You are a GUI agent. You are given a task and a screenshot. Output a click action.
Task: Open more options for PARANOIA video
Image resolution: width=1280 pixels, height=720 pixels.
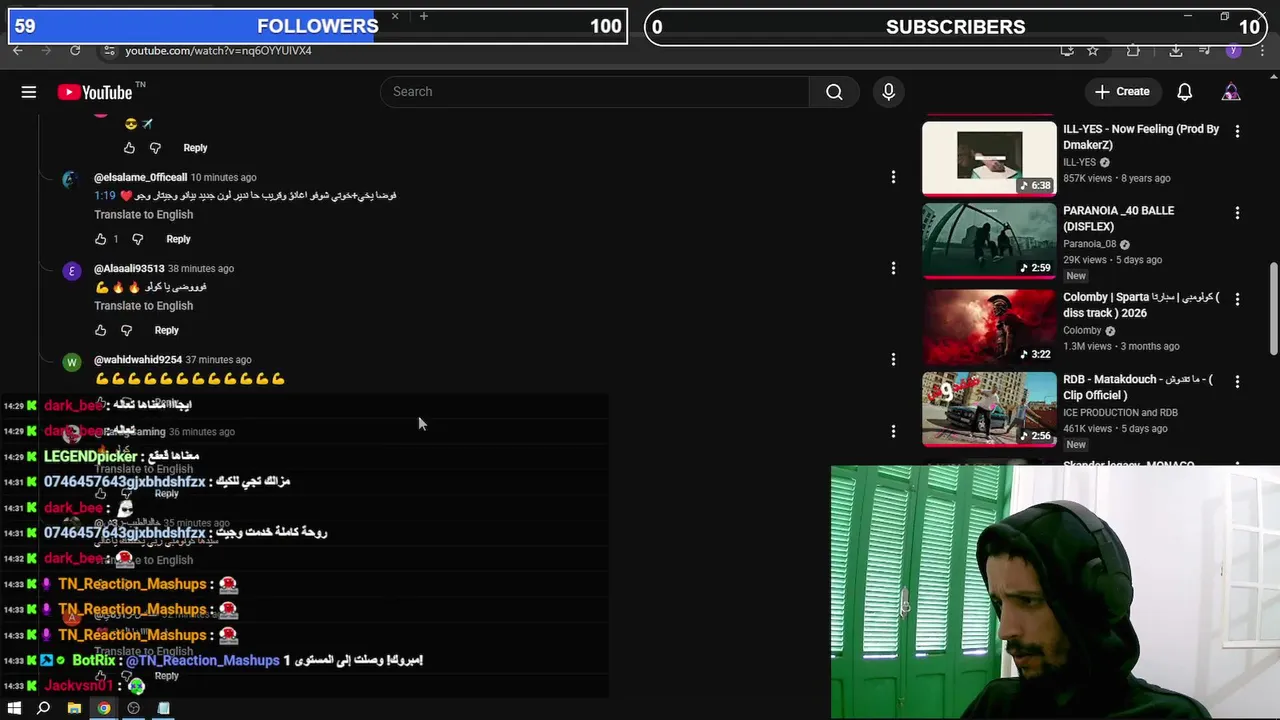(1237, 213)
